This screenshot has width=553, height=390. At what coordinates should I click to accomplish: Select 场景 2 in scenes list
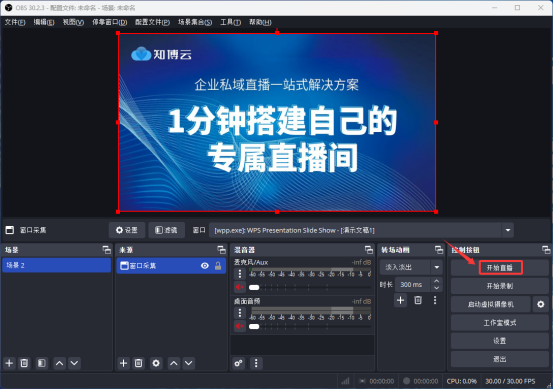point(57,265)
